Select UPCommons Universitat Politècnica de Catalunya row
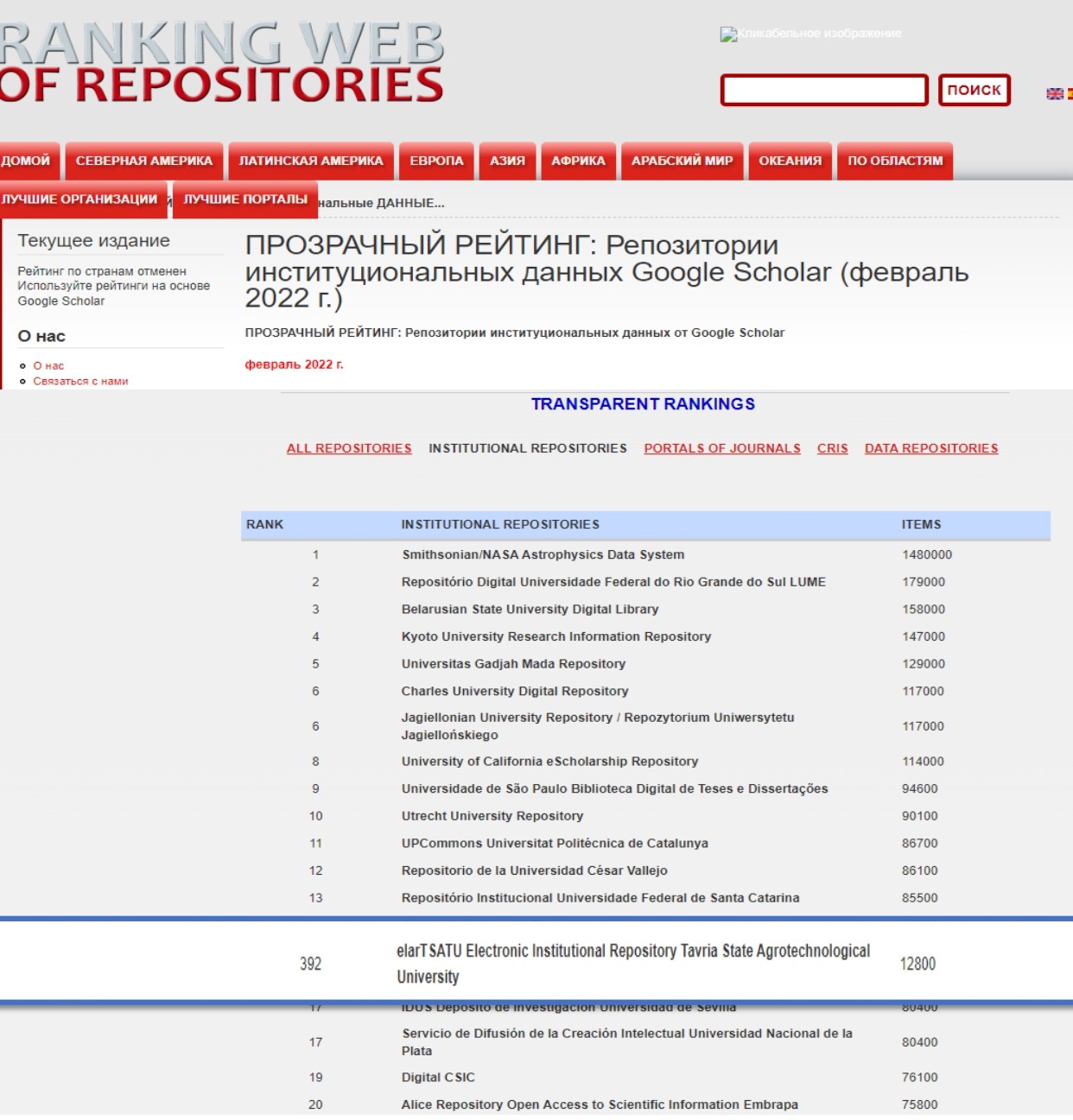This screenshot has height=1120, width=1073. 645,843
